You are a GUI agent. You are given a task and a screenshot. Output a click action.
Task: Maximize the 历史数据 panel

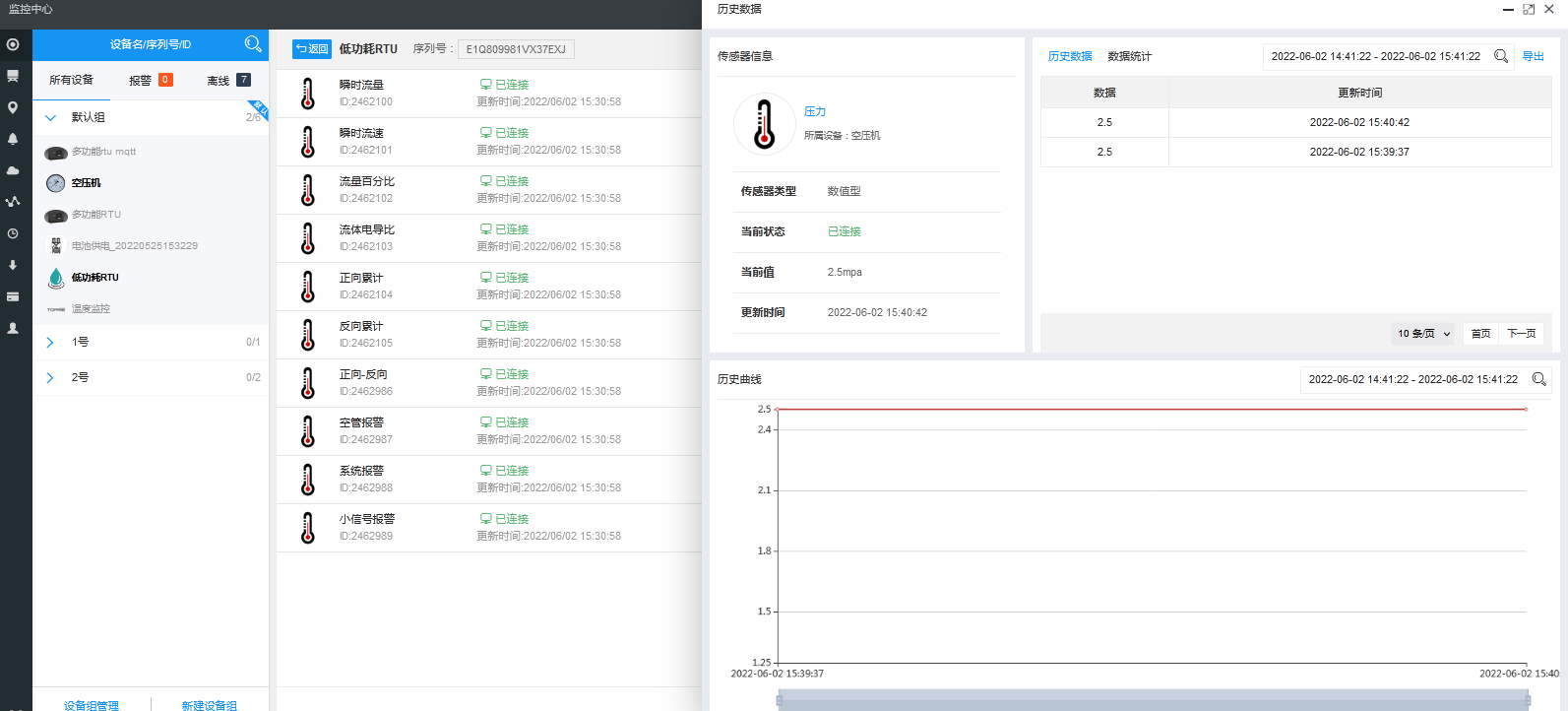pyautogui.click(x=1529, y=9)
